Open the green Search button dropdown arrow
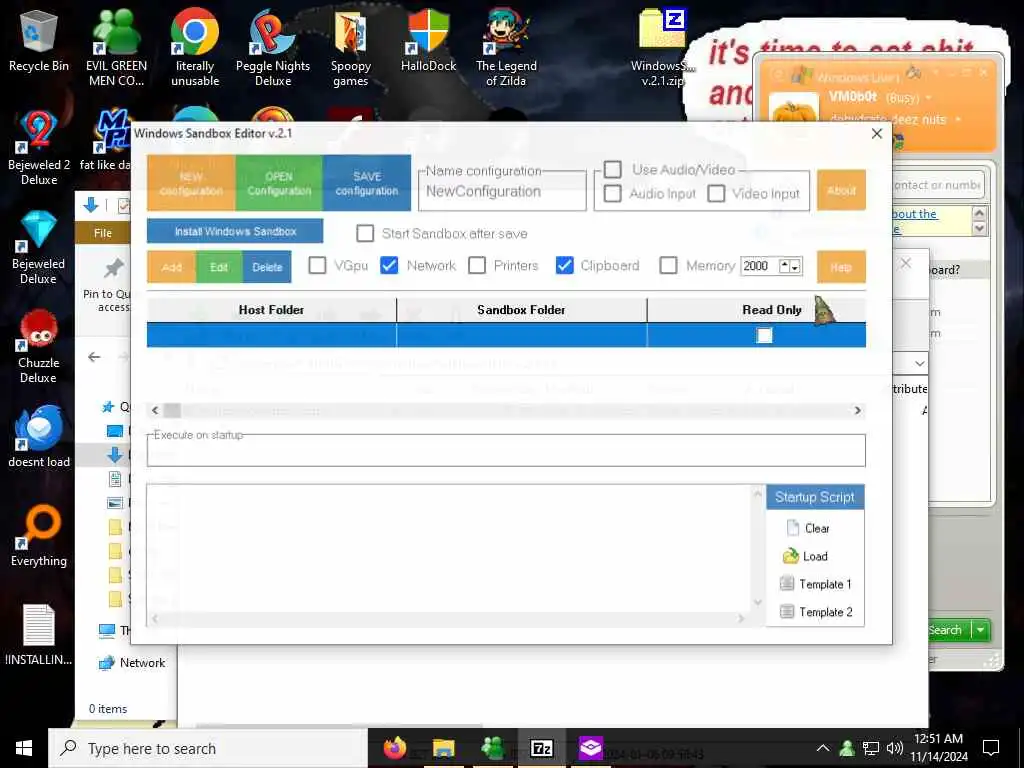This screenshot has height=768, width=1024. [981, 630]
